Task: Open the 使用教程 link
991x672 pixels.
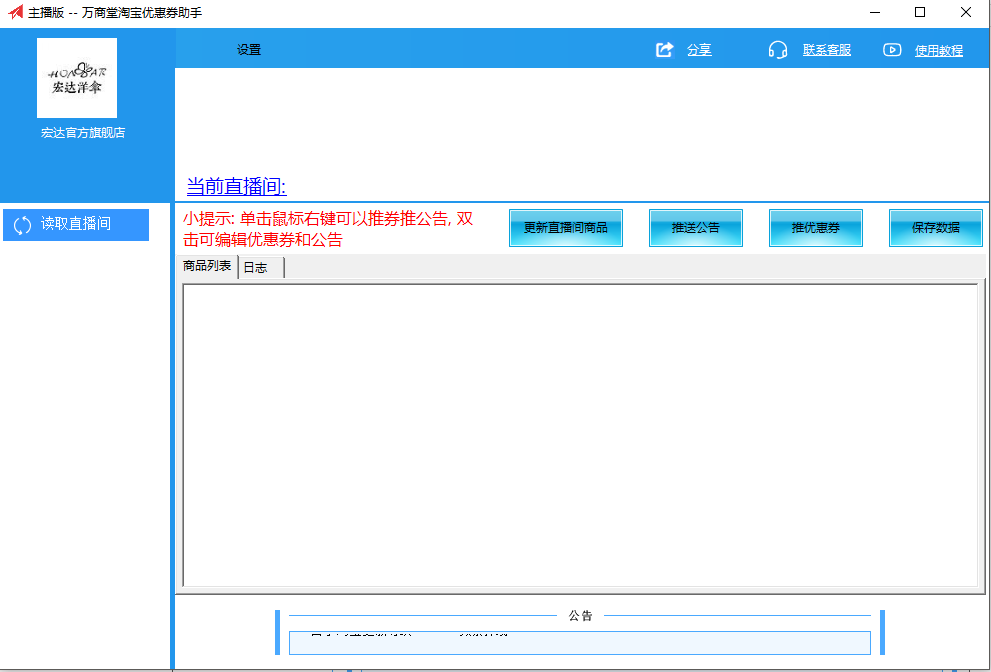Action: [x=938, y=51]
